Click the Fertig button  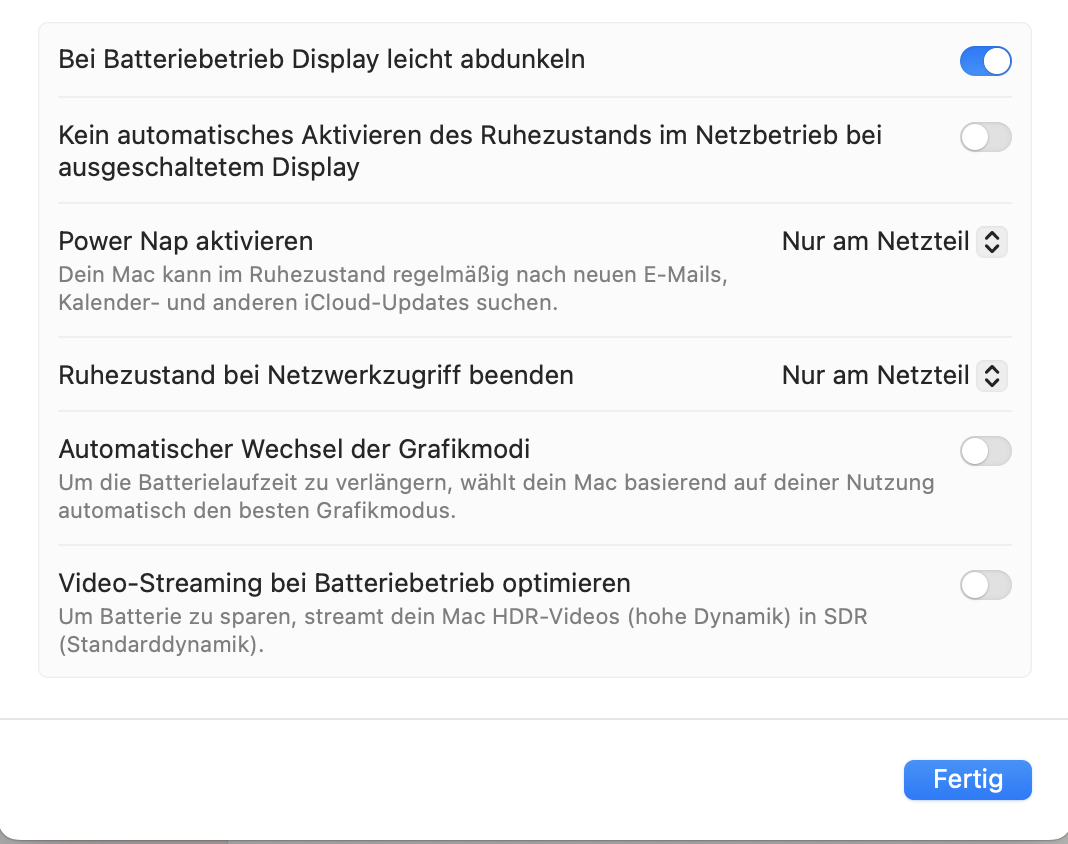[968, 779]
